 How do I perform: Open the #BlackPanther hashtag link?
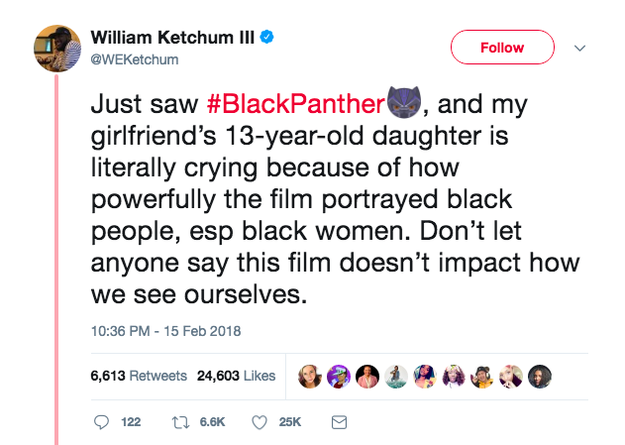(297, 104)
